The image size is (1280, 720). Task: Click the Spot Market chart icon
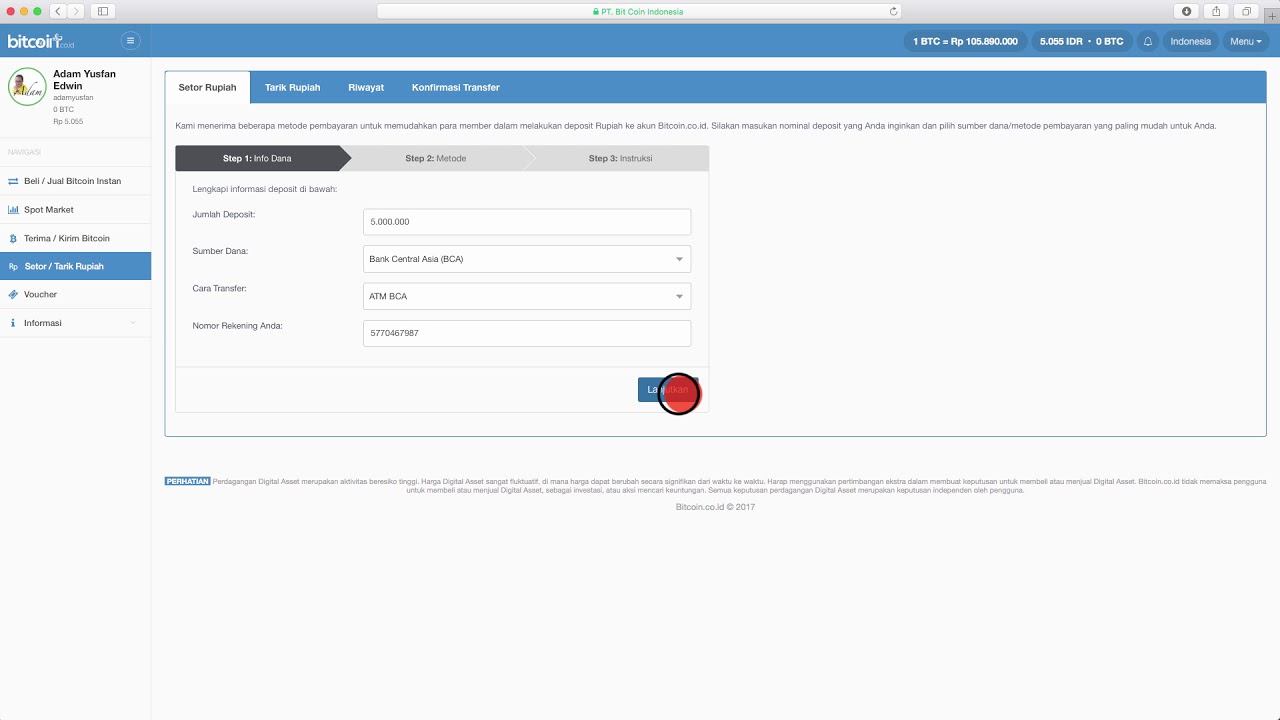point(13,210)
